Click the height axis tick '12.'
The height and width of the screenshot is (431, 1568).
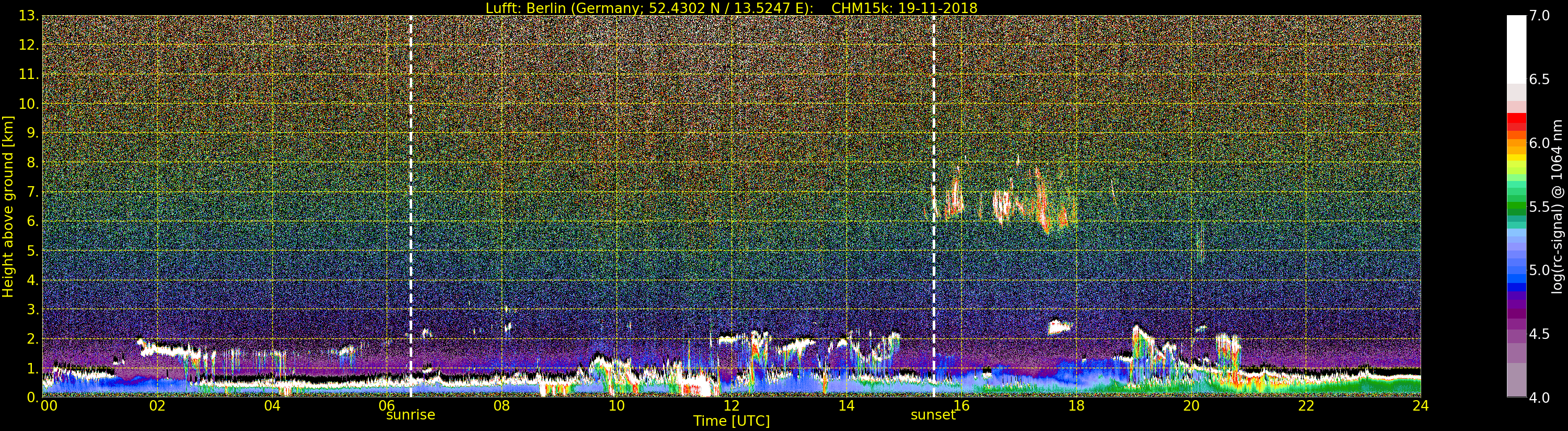point(29,45)
